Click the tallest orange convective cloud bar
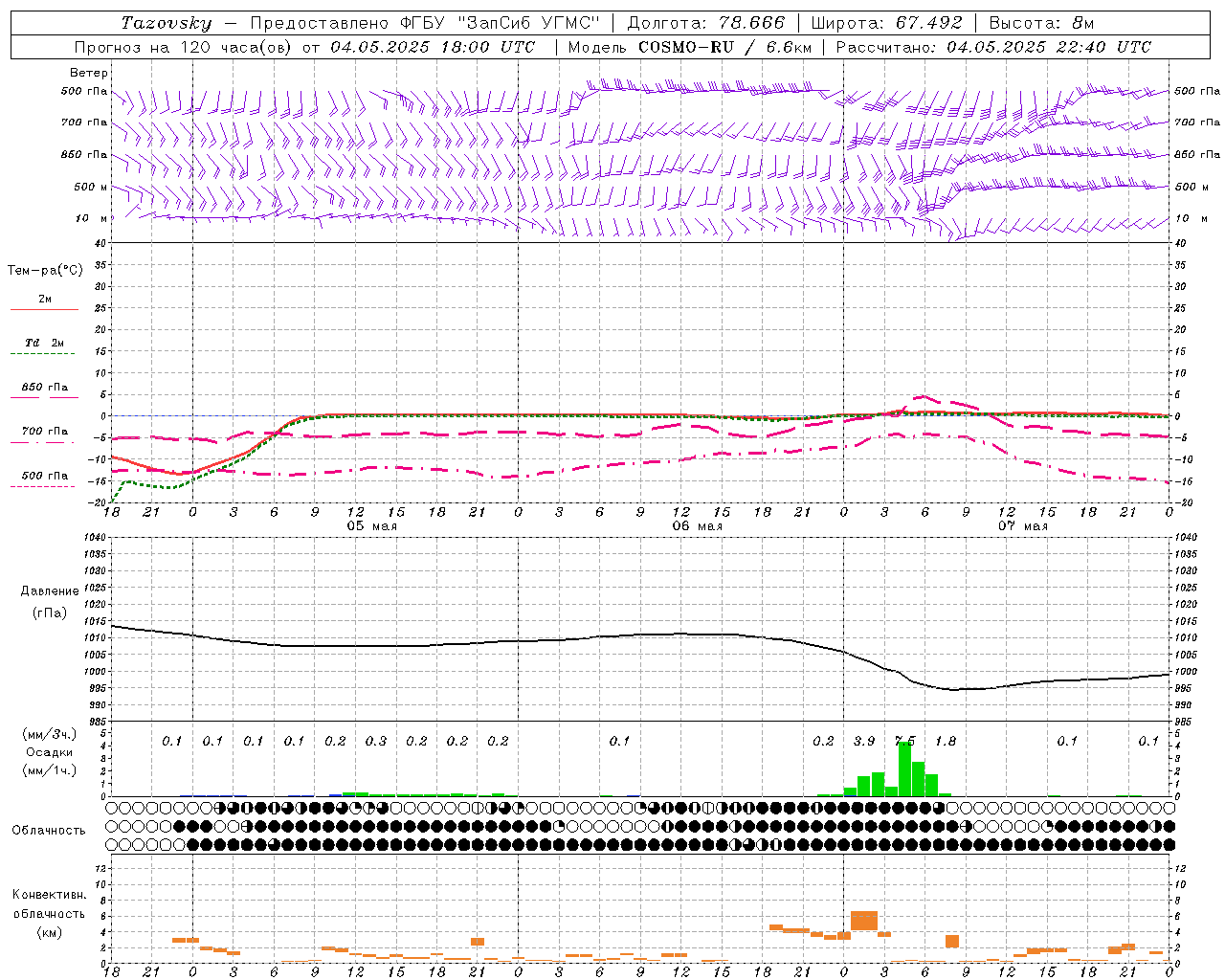This screenshot has width=1225, height=980. pyautogui.click(x=864, y=921)
